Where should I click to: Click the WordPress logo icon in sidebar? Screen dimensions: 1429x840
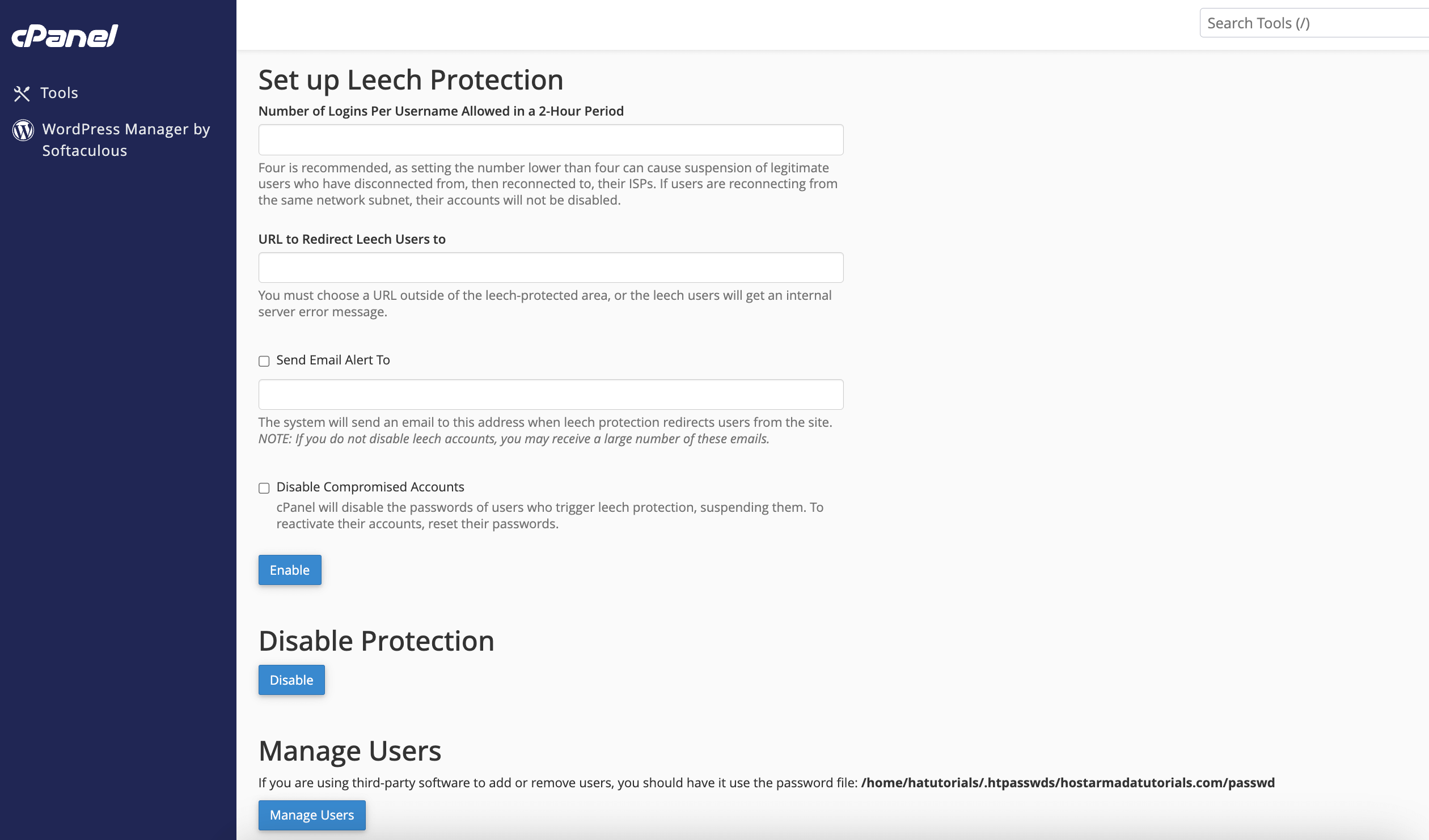pyautogui.click(x=23, y=130)
